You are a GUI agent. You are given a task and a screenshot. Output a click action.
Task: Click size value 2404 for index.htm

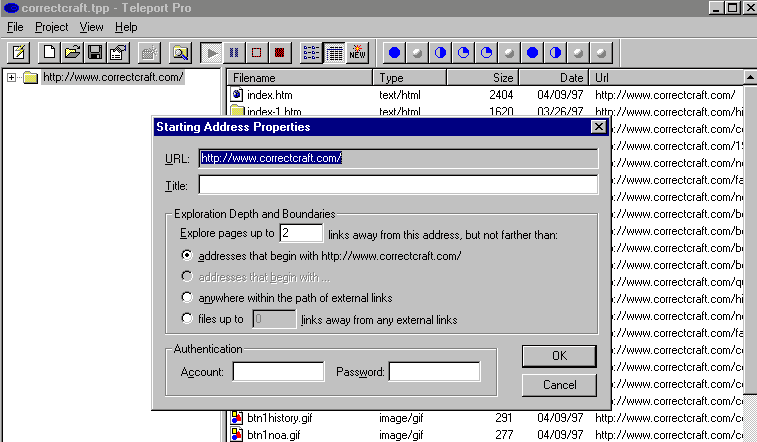tap(501, 95)
